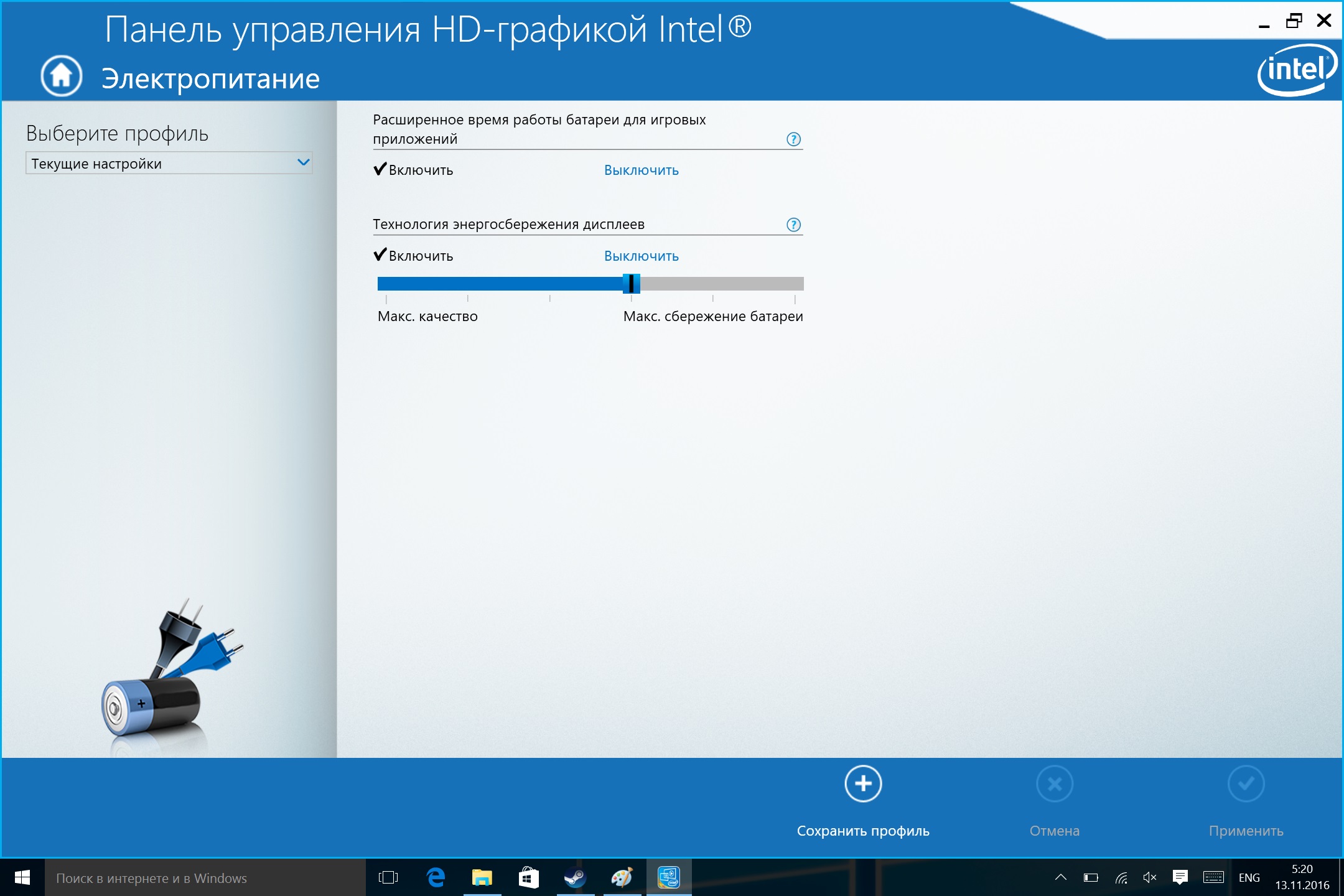Click the Отмена cancel icon
Viewport: 1344px width, 896px height.
coord(1055,783)
